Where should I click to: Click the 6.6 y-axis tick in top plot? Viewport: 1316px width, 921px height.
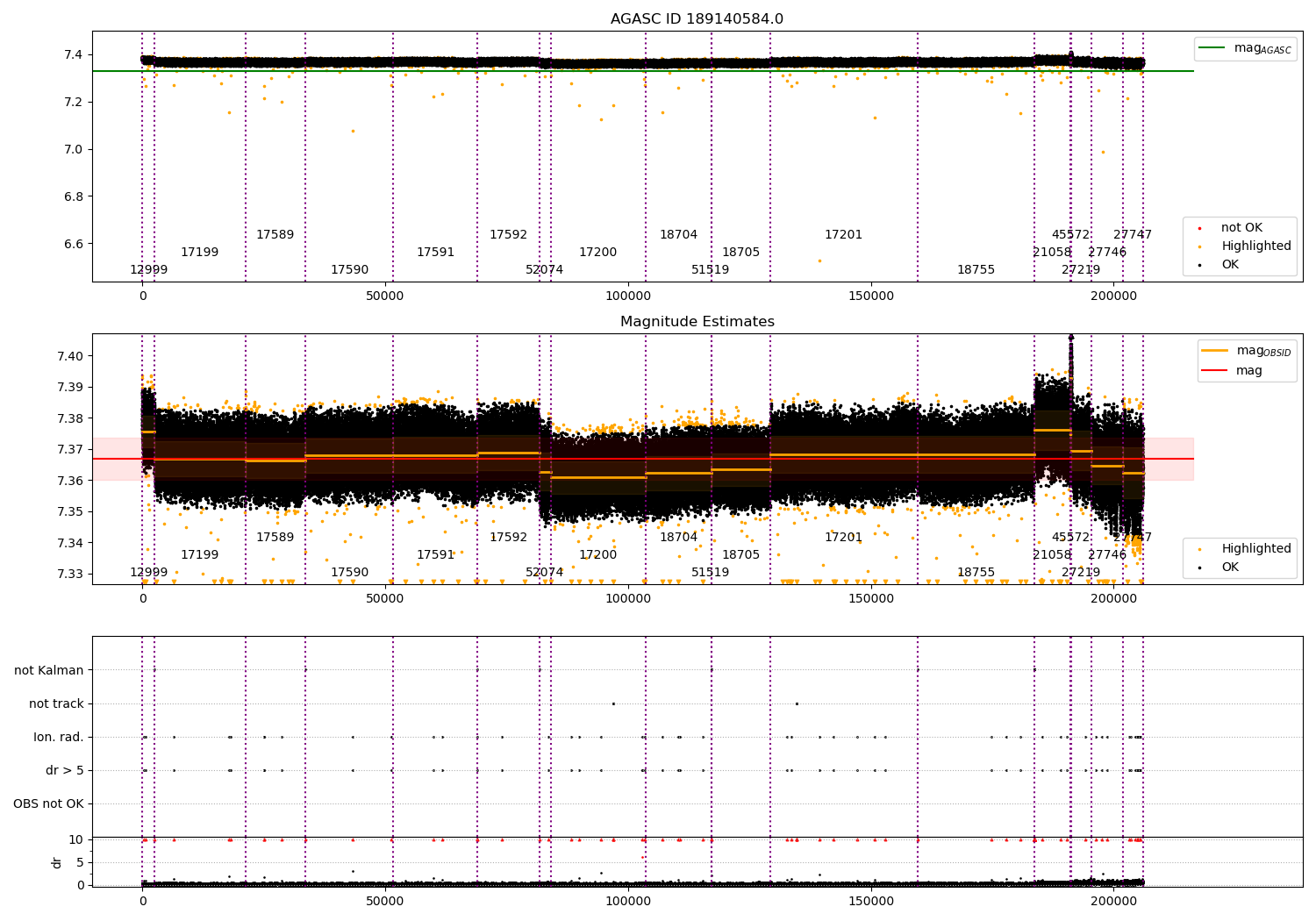[74, 244]
